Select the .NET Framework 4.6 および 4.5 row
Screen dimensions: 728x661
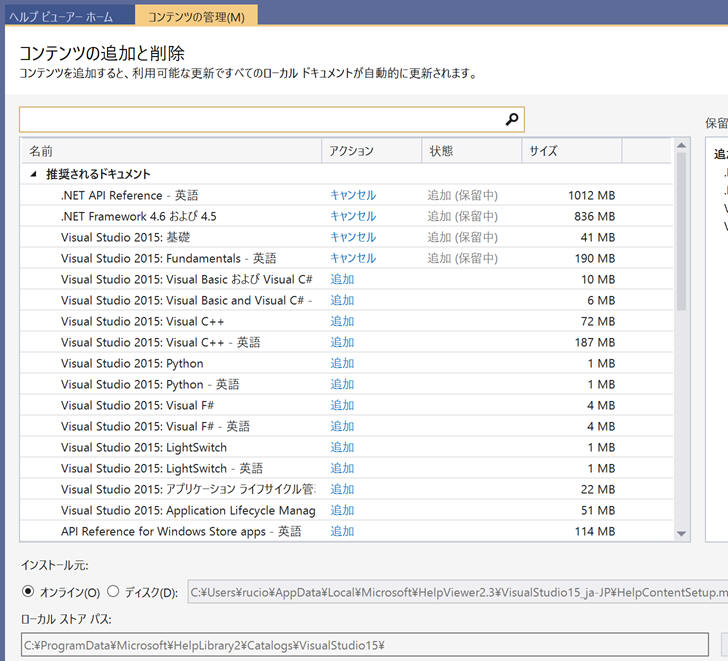[346, 216]
